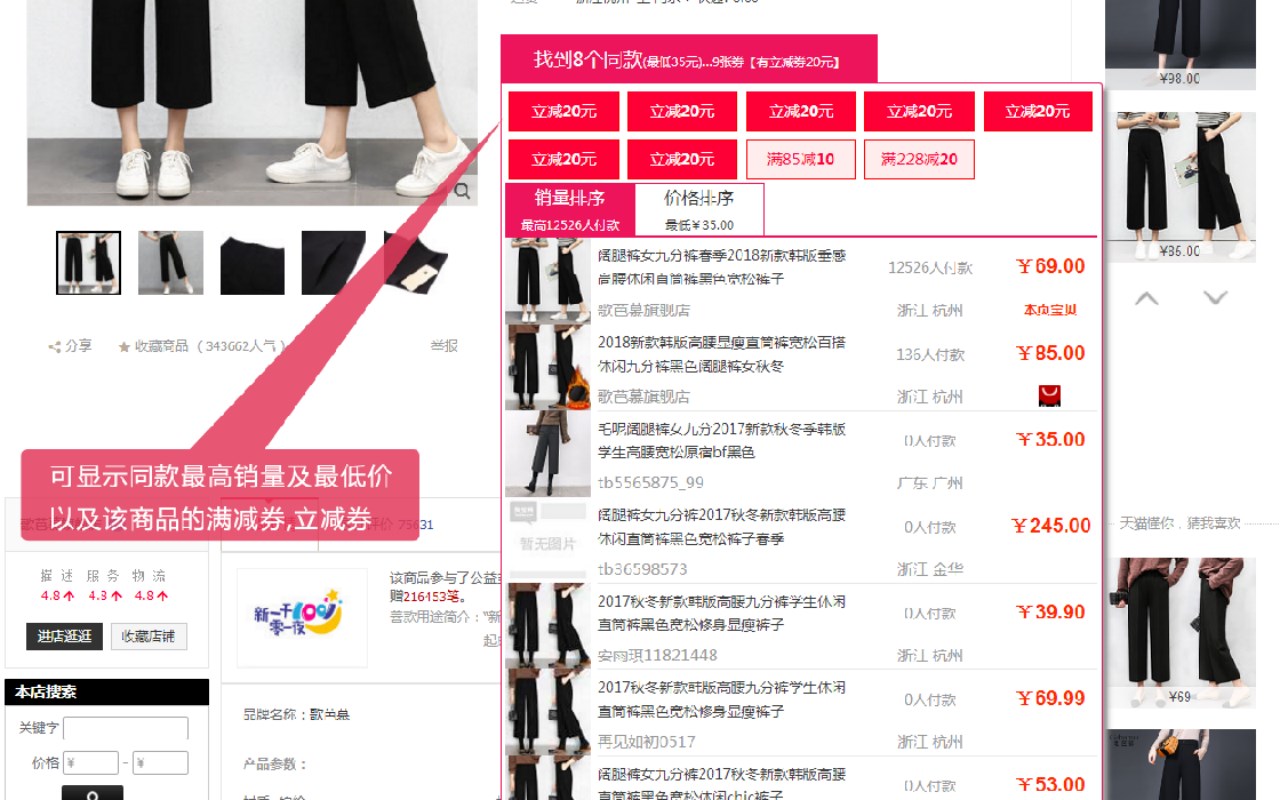Screen dimensions: 1280x800
Task: Click the 进店逛逛 button
Action: [64, 637]
